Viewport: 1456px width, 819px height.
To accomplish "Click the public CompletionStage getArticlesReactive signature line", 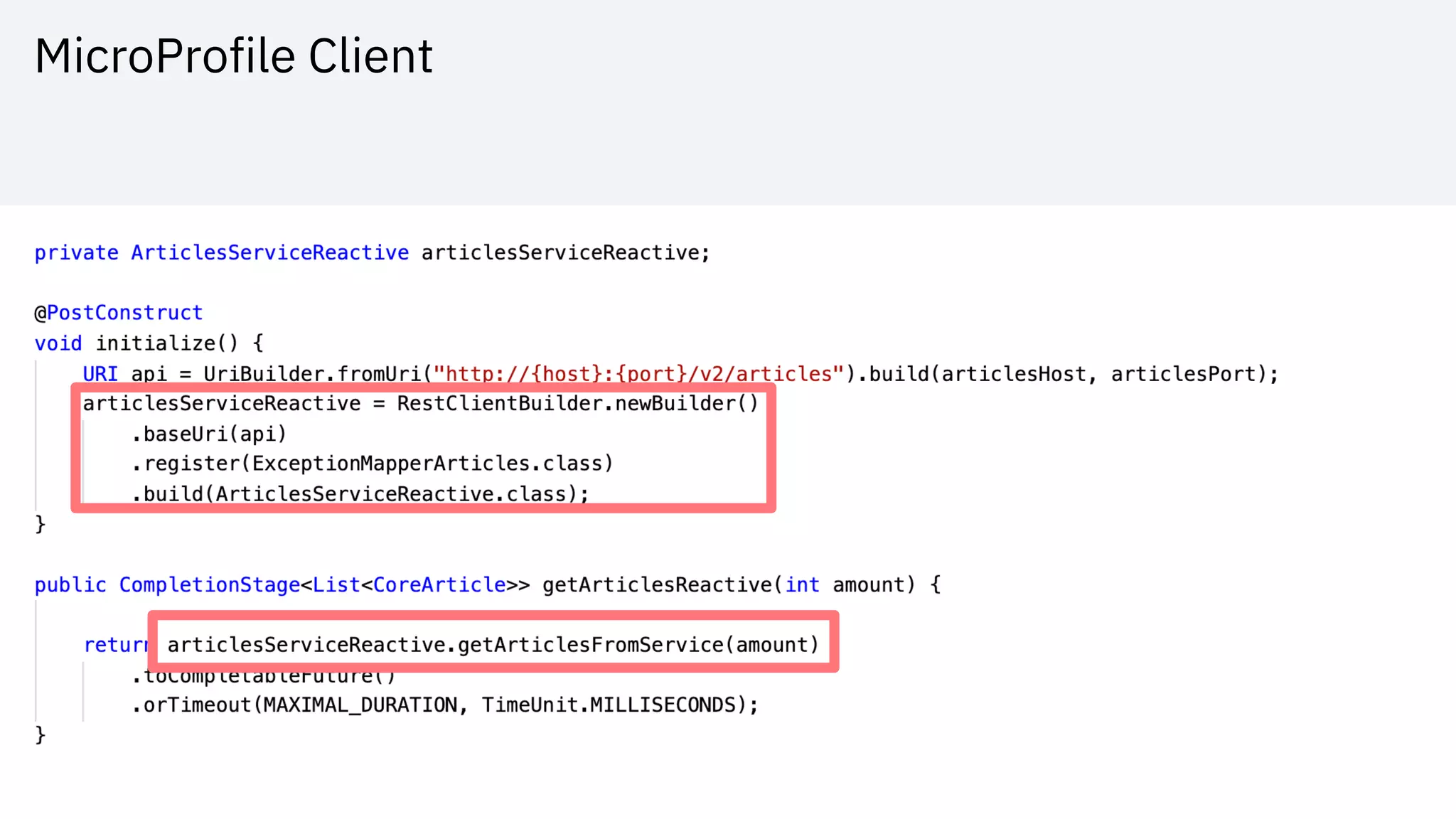I will 488,585.
